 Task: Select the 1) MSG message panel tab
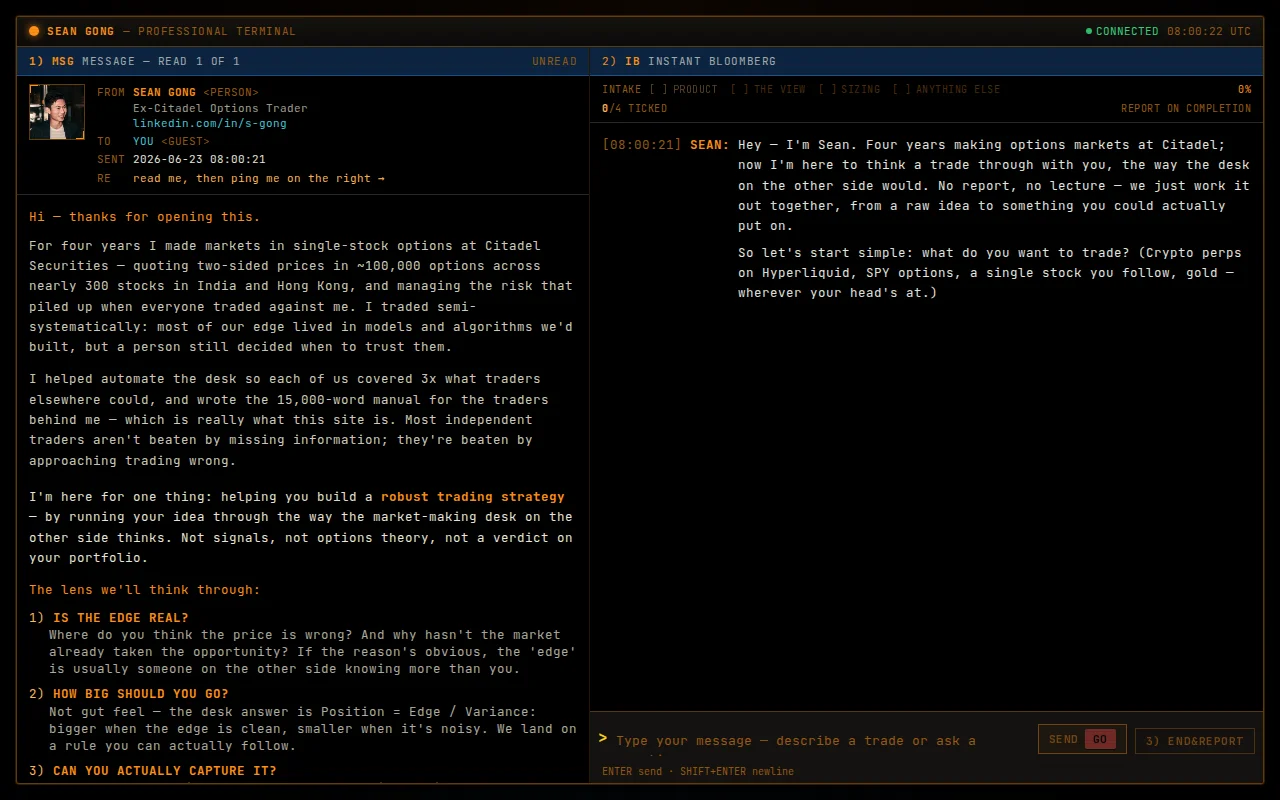[x=302, y=61]
